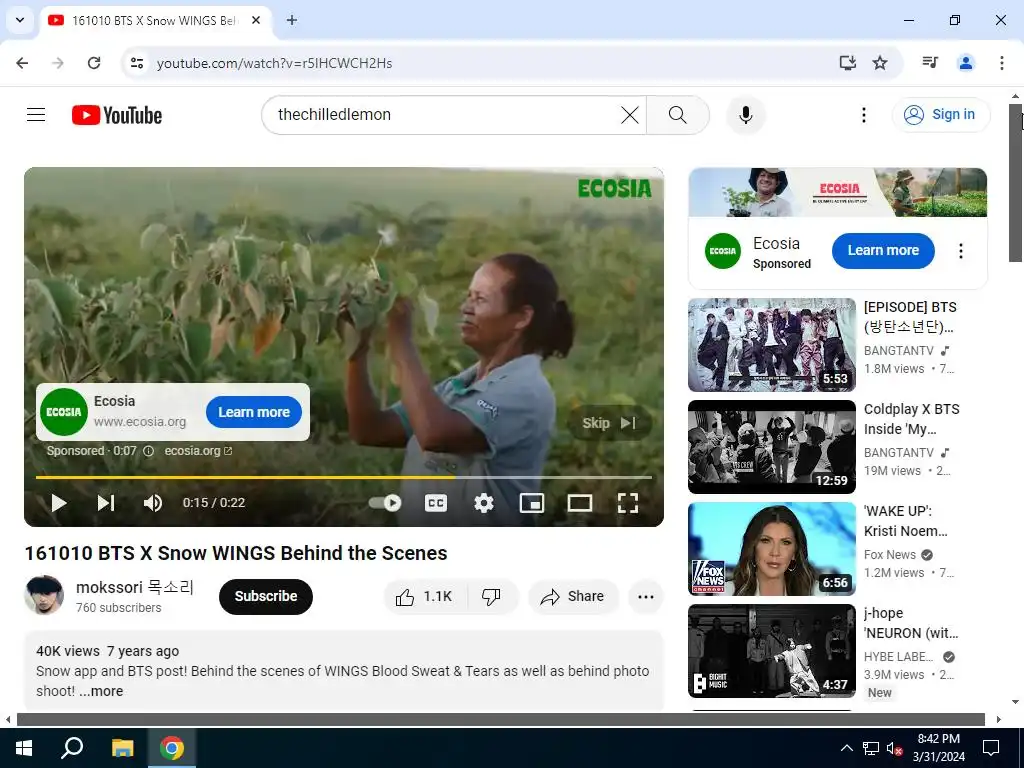This screenshot has width=1024, height=768.
Task: Open the mokssori channel avatar
Action: (44, 595)
